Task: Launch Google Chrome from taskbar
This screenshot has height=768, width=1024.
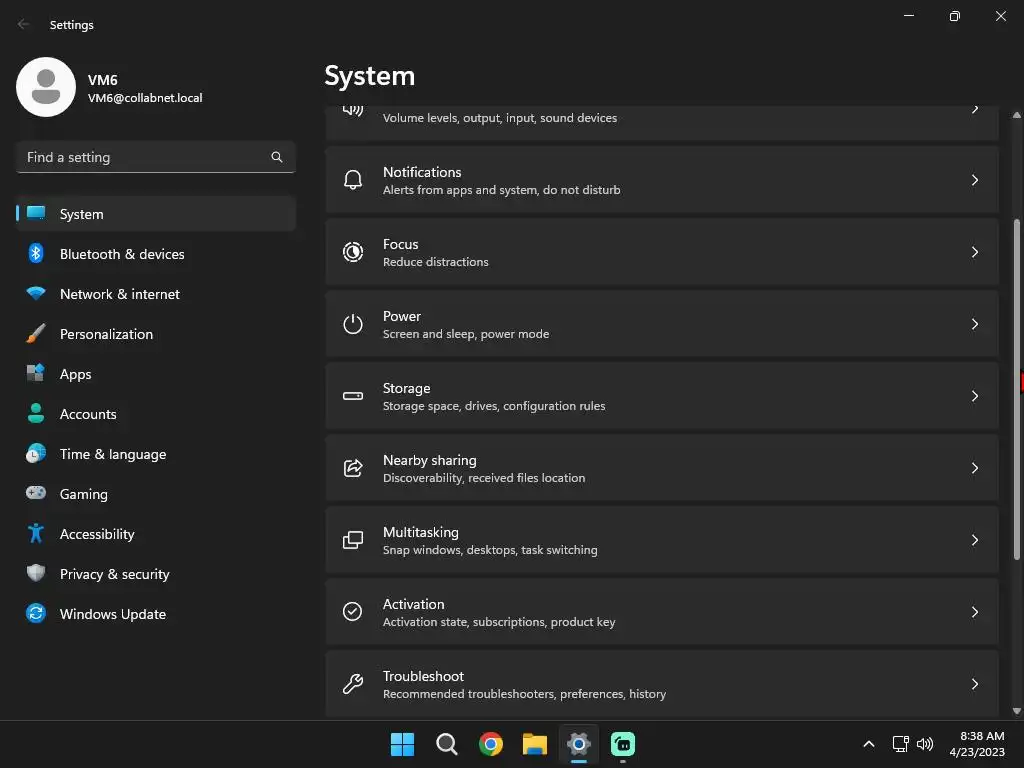Action: (490, 744)
